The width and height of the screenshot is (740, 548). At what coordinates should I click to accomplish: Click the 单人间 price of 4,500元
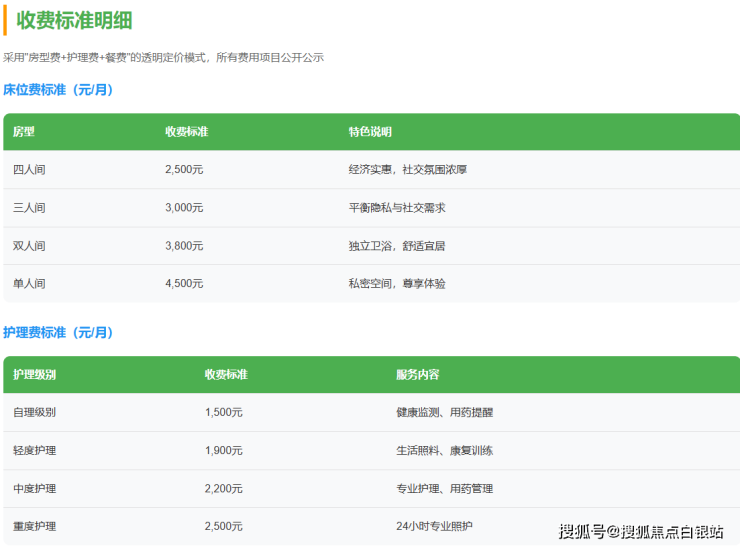click(x=184, y=284)
